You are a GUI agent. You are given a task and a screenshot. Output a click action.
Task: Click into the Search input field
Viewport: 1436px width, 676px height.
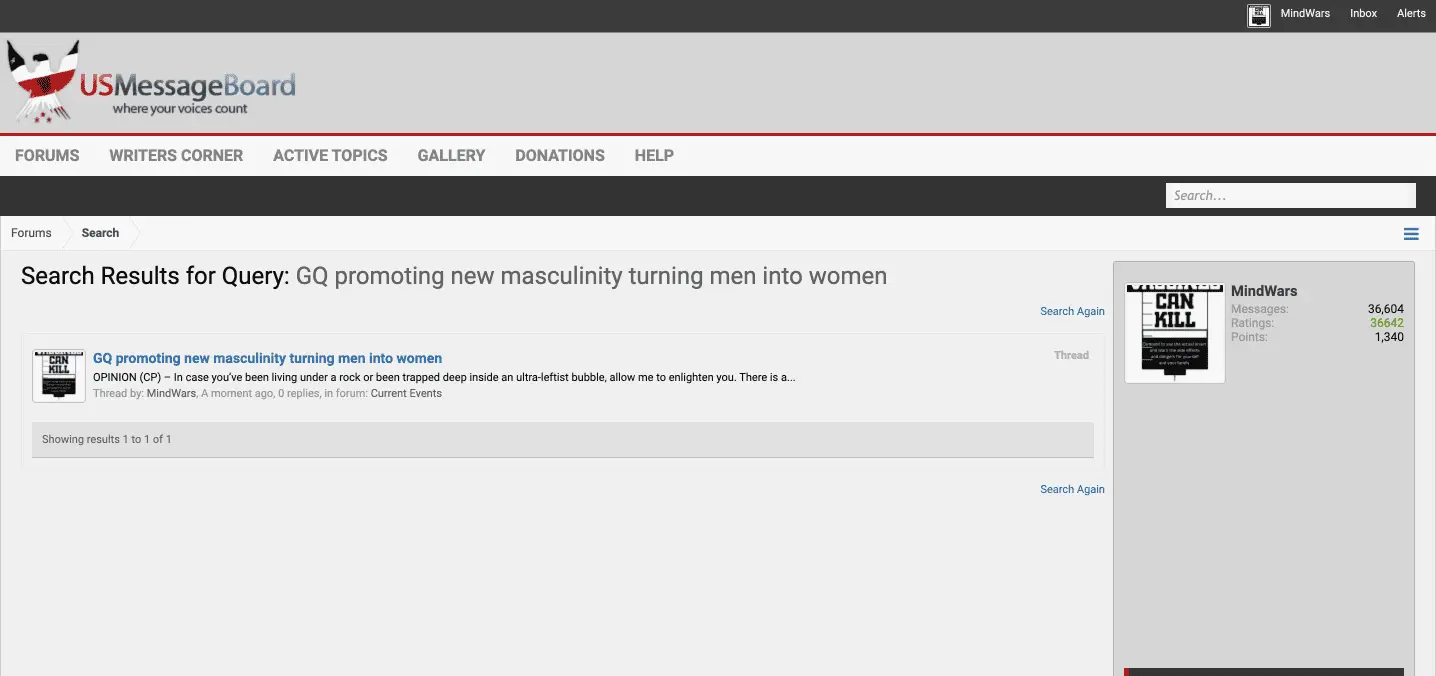[x=1290, y=196]
